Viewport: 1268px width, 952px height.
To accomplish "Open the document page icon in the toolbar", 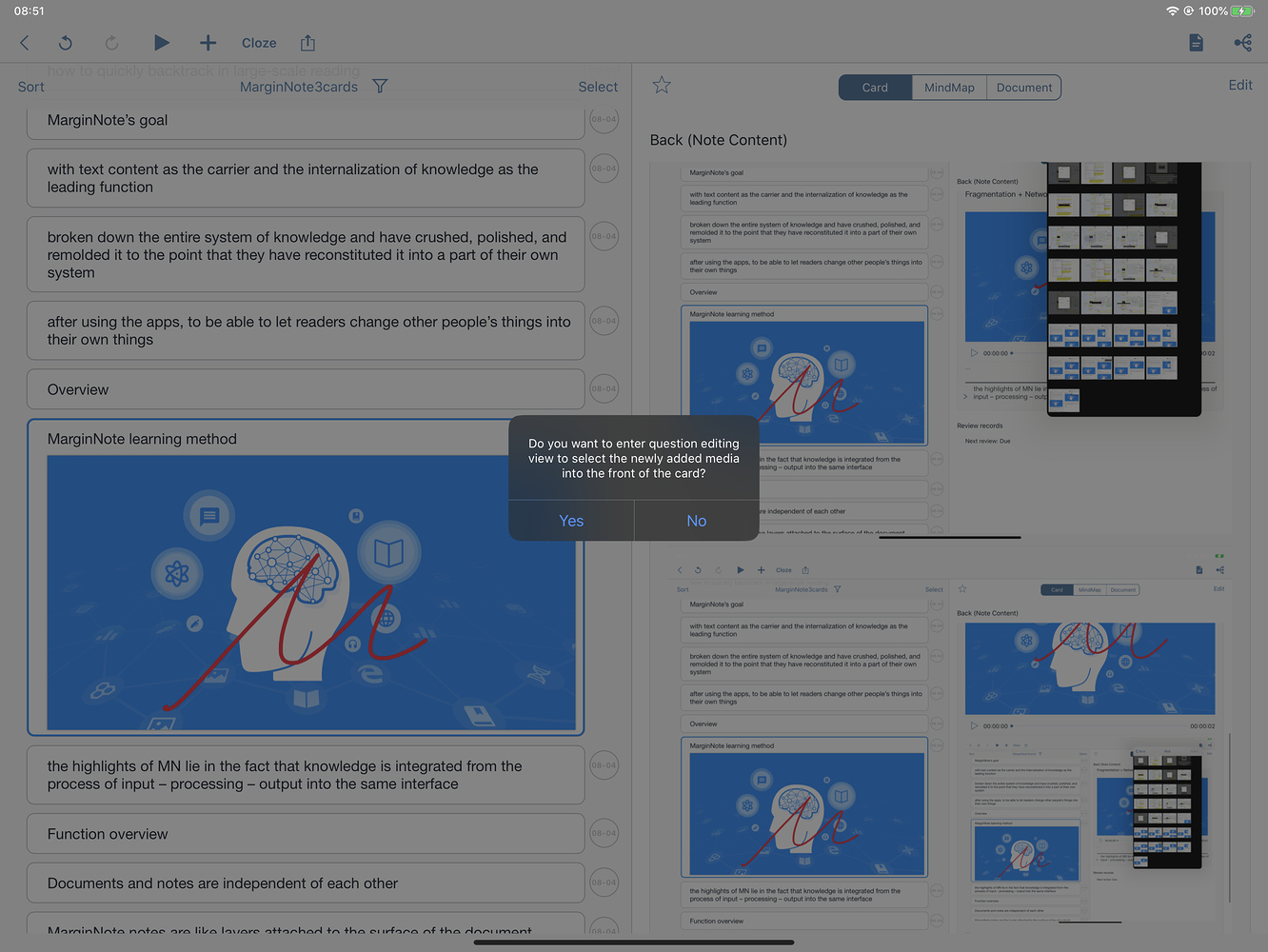I will coord(1197,43).
